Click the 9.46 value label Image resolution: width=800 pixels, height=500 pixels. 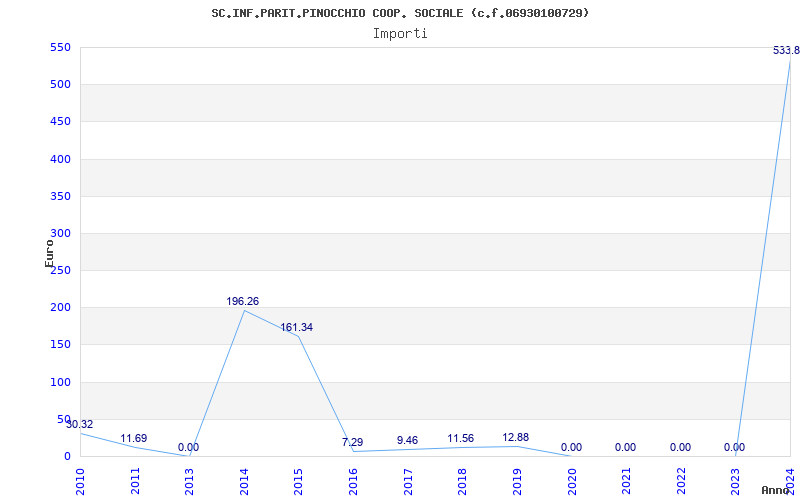(x=407, y=440)
